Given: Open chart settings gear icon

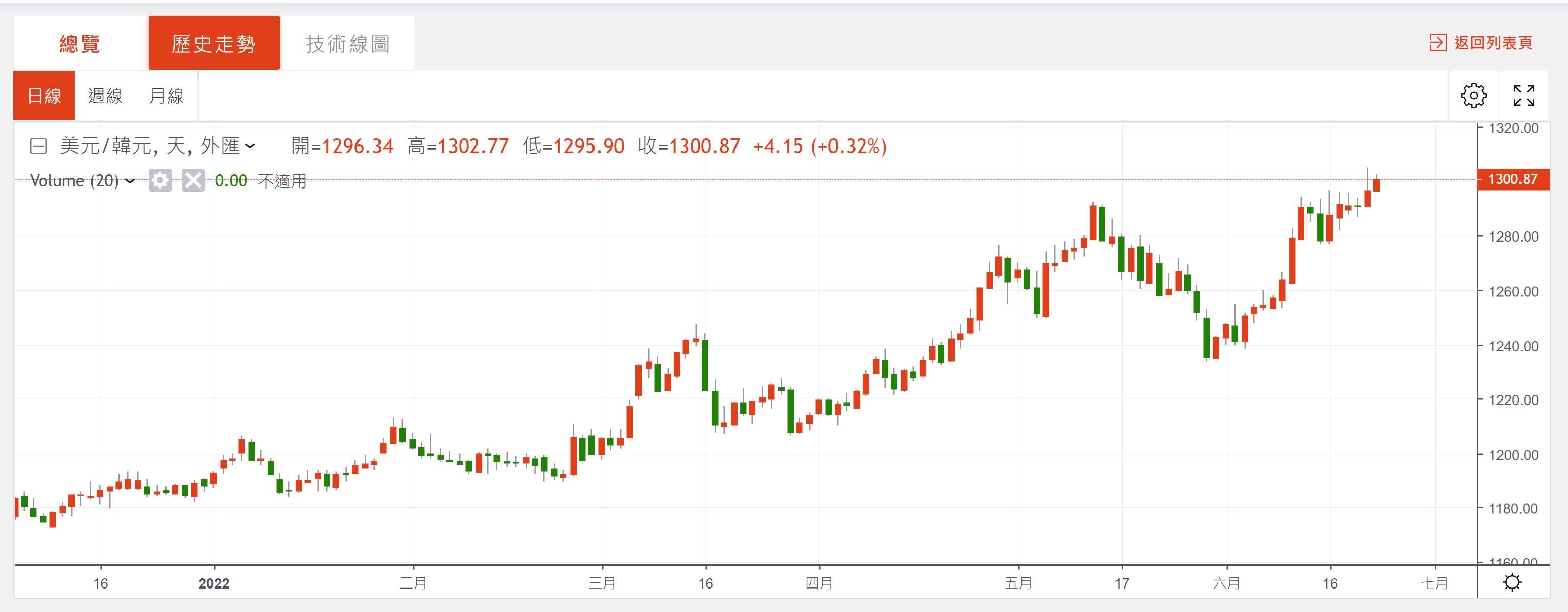Looking at the screenshot, I should (1474, 96).
